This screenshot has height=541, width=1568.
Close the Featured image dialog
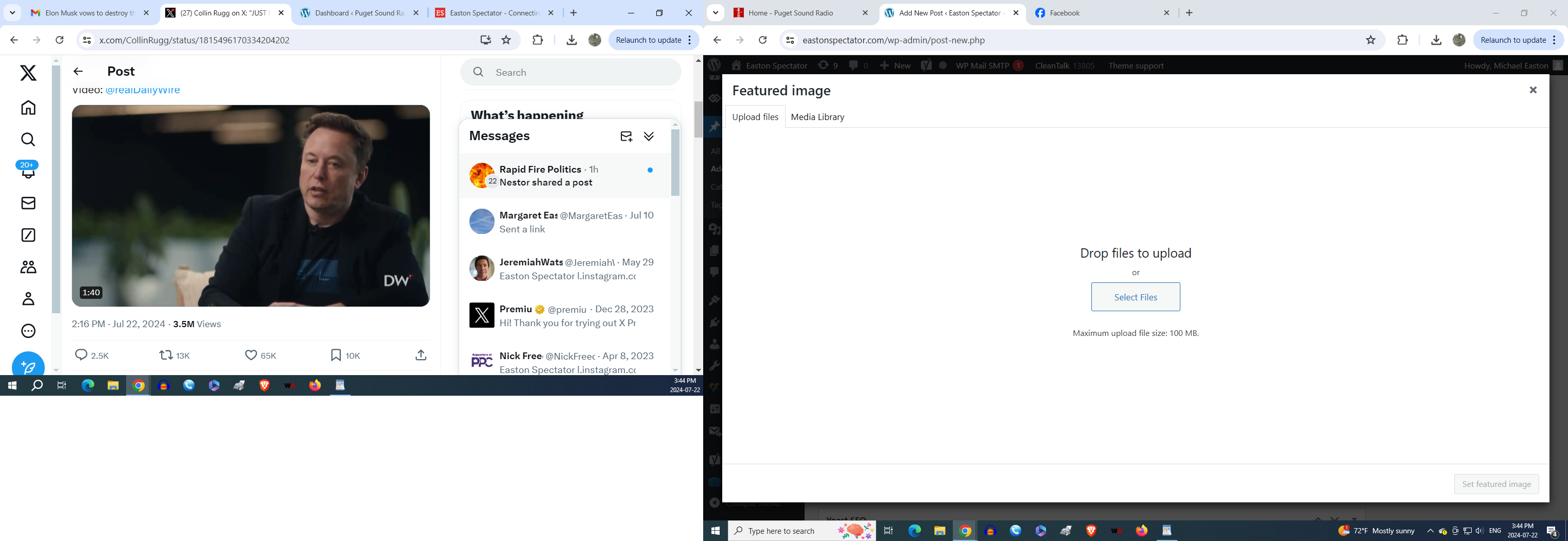tap(1532, 90)
